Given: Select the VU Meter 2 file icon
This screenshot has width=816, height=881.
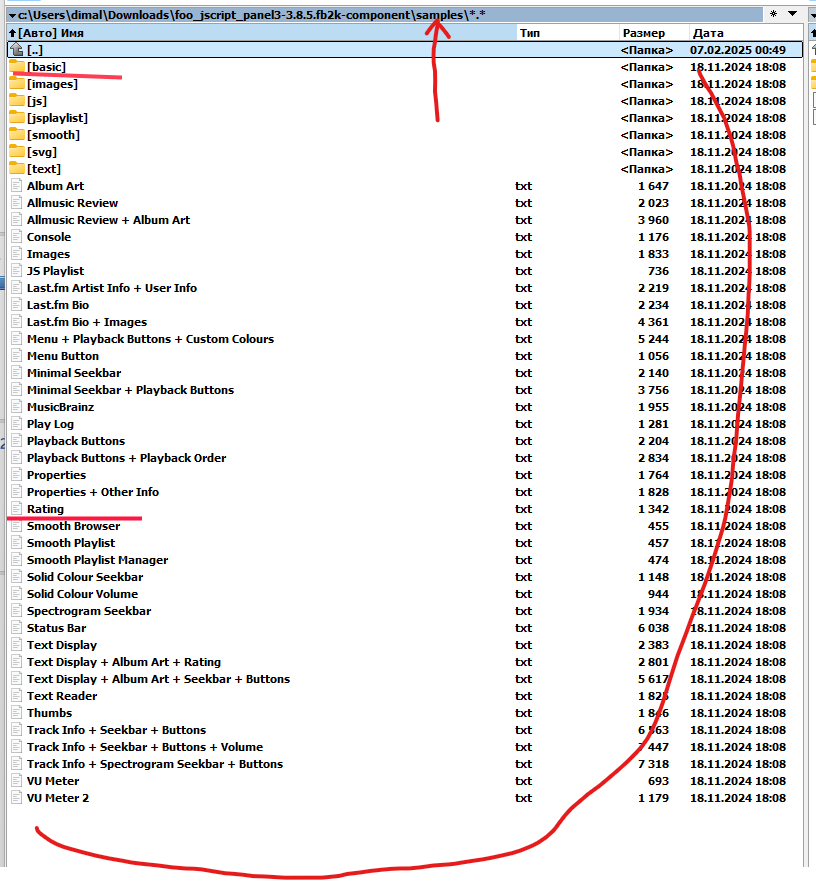Looking at the screenshot, I should click(16, 798).
